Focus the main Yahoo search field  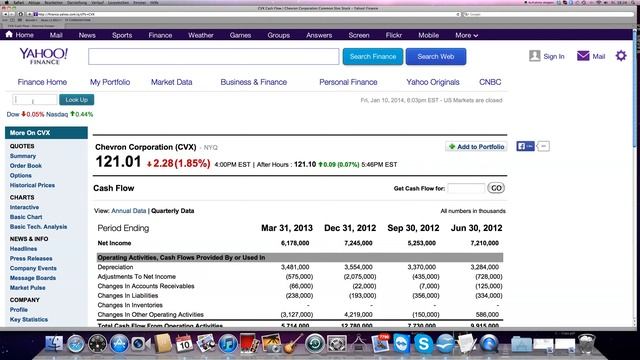[213, 56]
